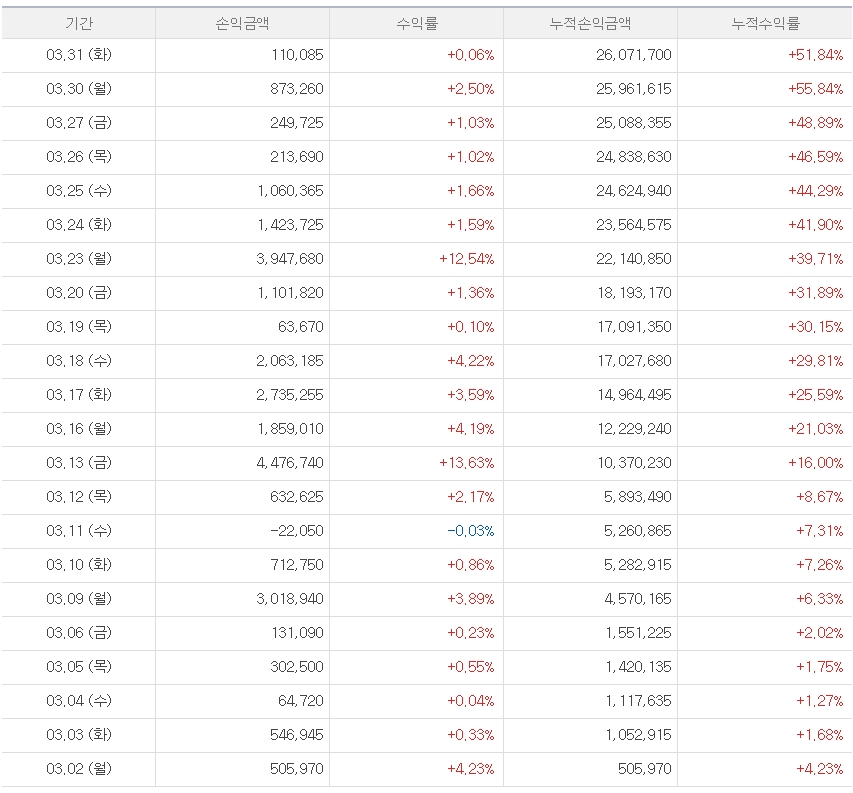Select the negative -22,050 loss amount

tap(296, 531)
